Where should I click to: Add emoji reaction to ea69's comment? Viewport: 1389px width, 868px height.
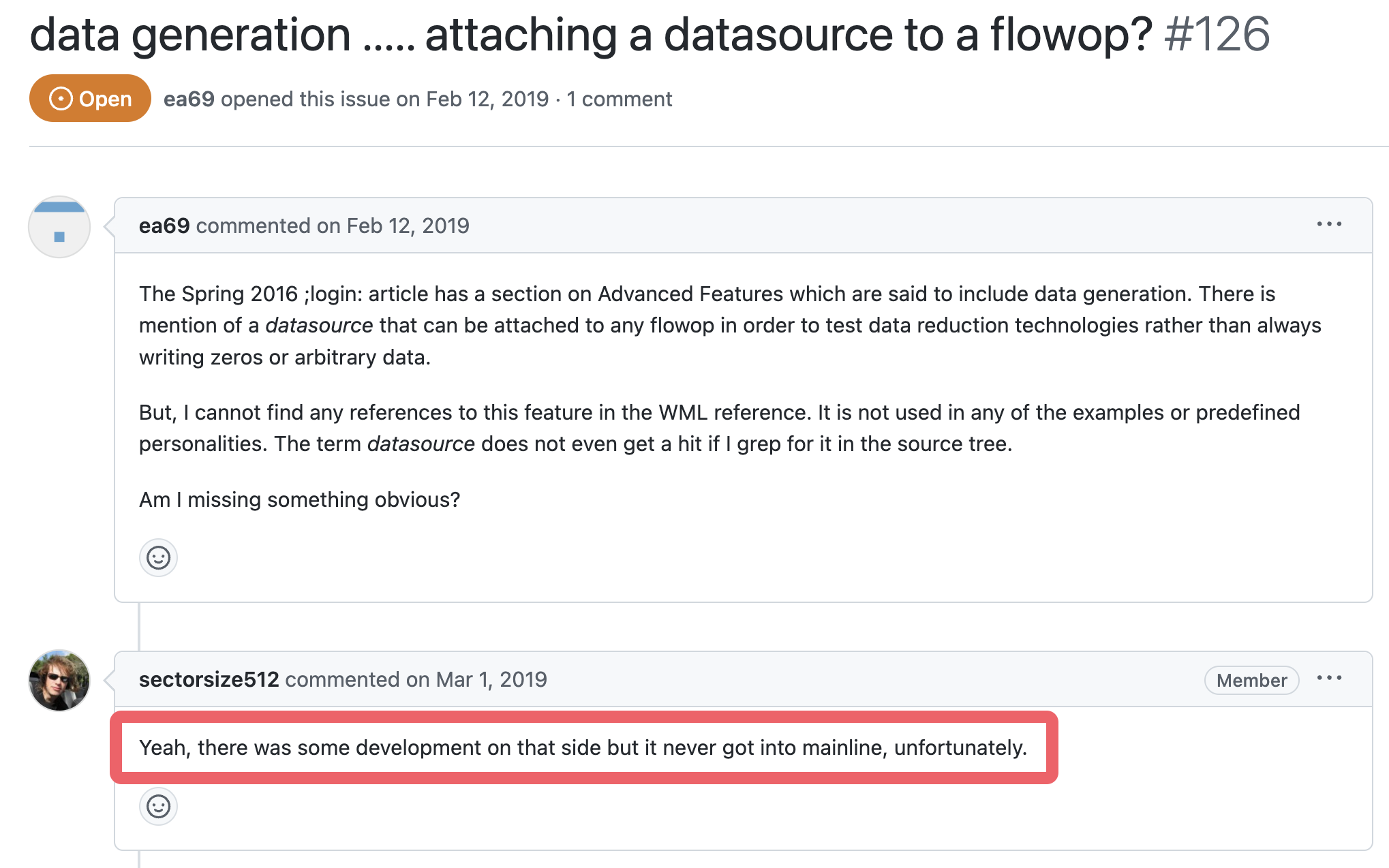pyautogui.click(x=158, y=558)
